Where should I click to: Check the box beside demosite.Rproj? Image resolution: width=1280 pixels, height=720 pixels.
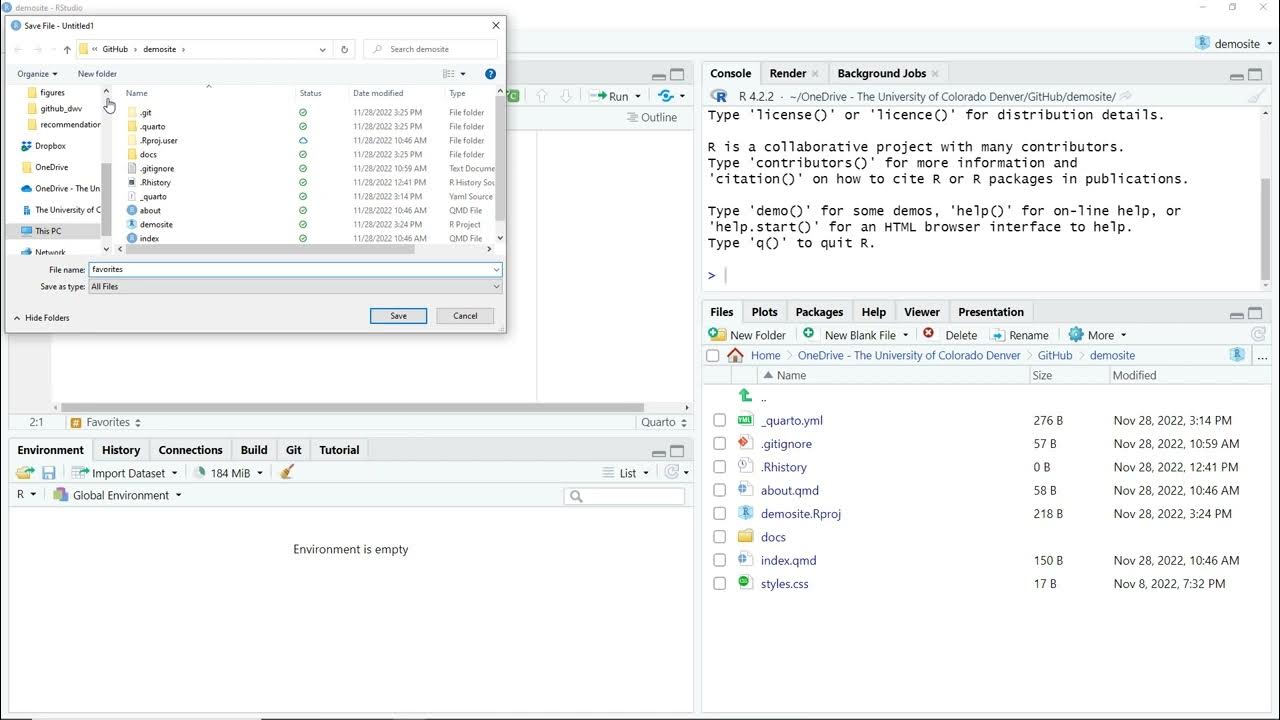click(x=719, y=514)
